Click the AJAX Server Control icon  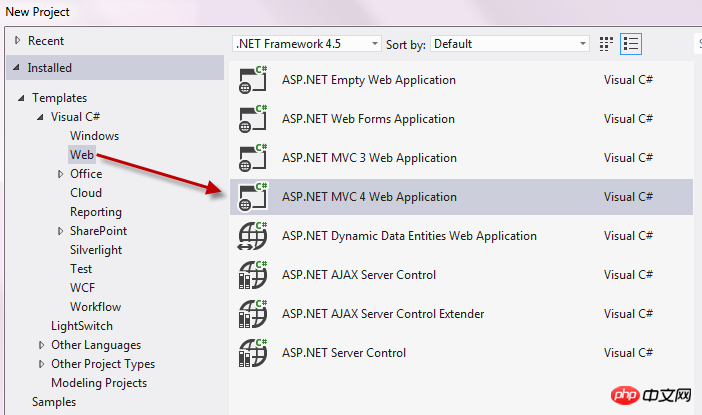253,274
